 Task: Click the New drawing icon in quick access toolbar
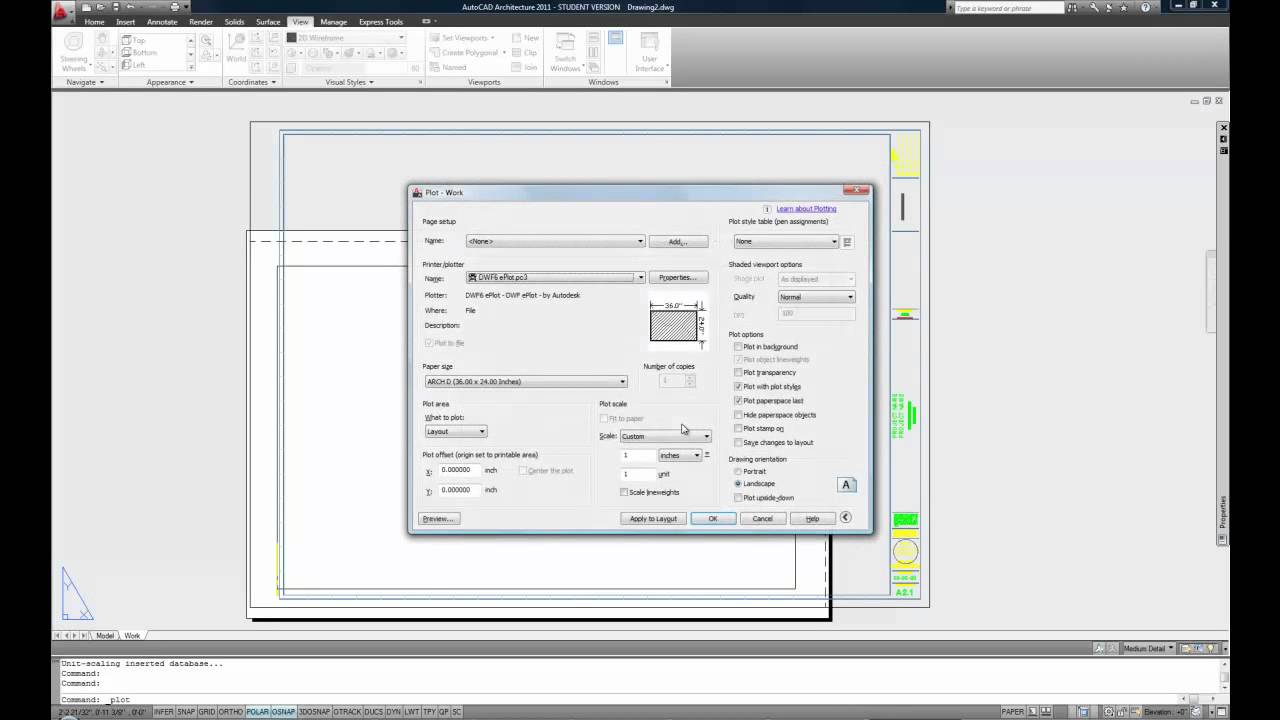point(87,7)
